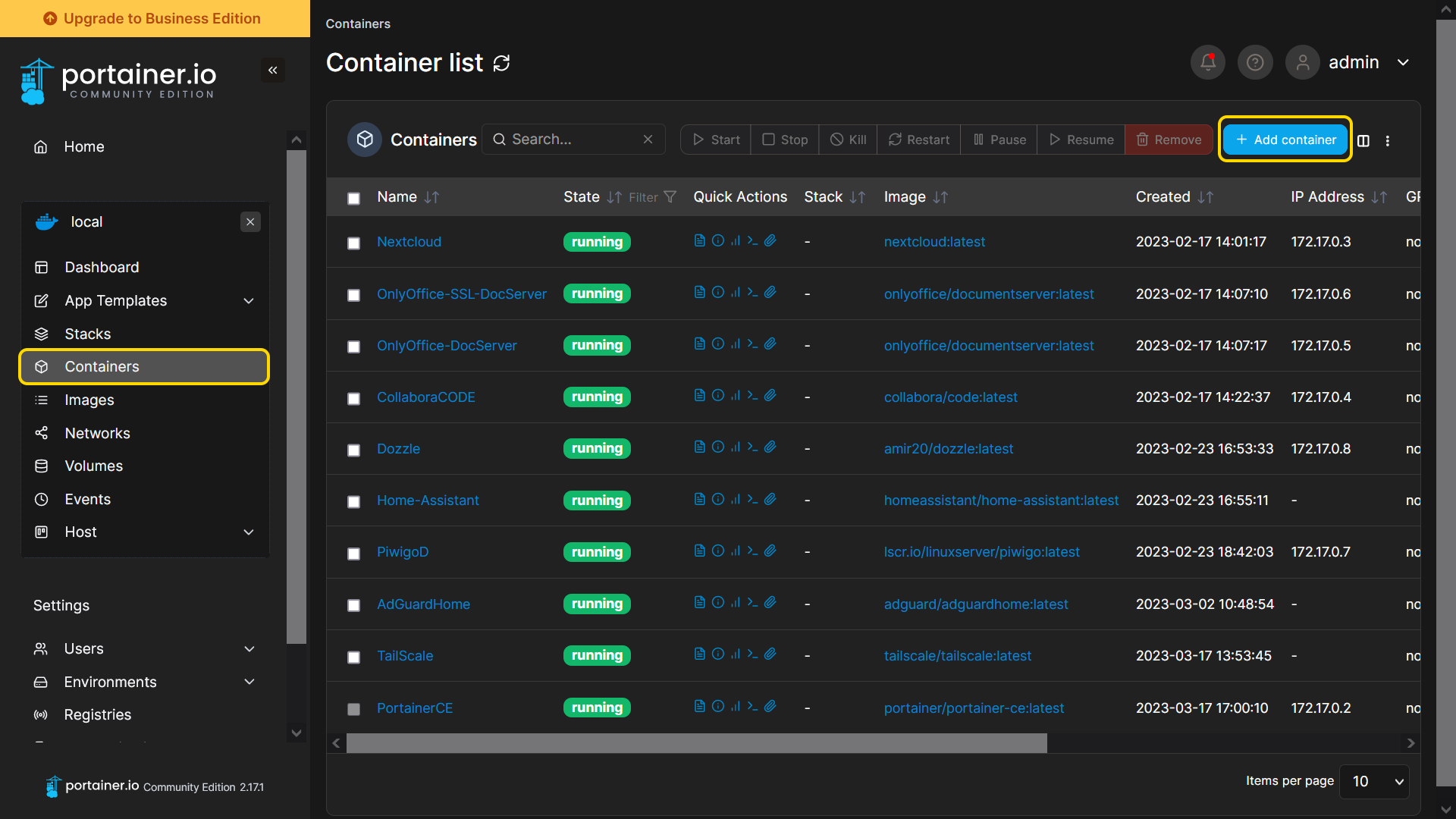
Task: Expand the Environments settings submenu
Action: (249, 682)
